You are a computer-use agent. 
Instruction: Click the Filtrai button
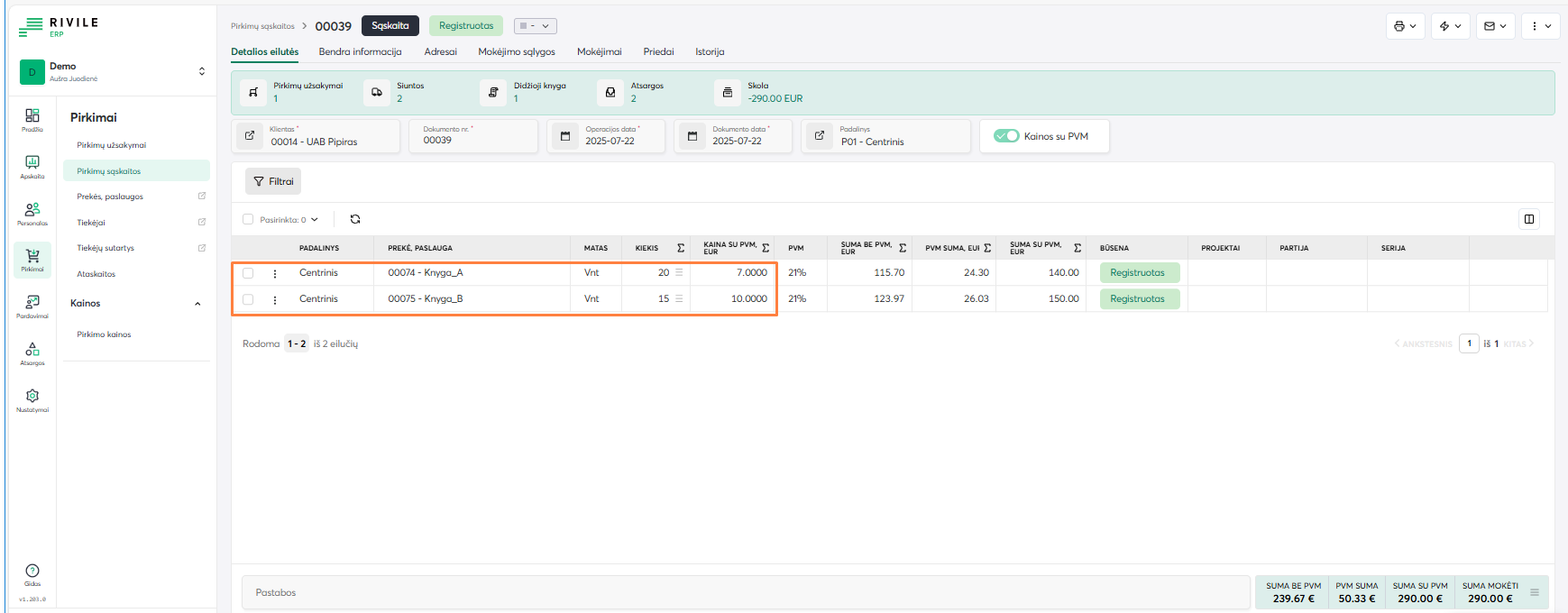coord(273,181)
